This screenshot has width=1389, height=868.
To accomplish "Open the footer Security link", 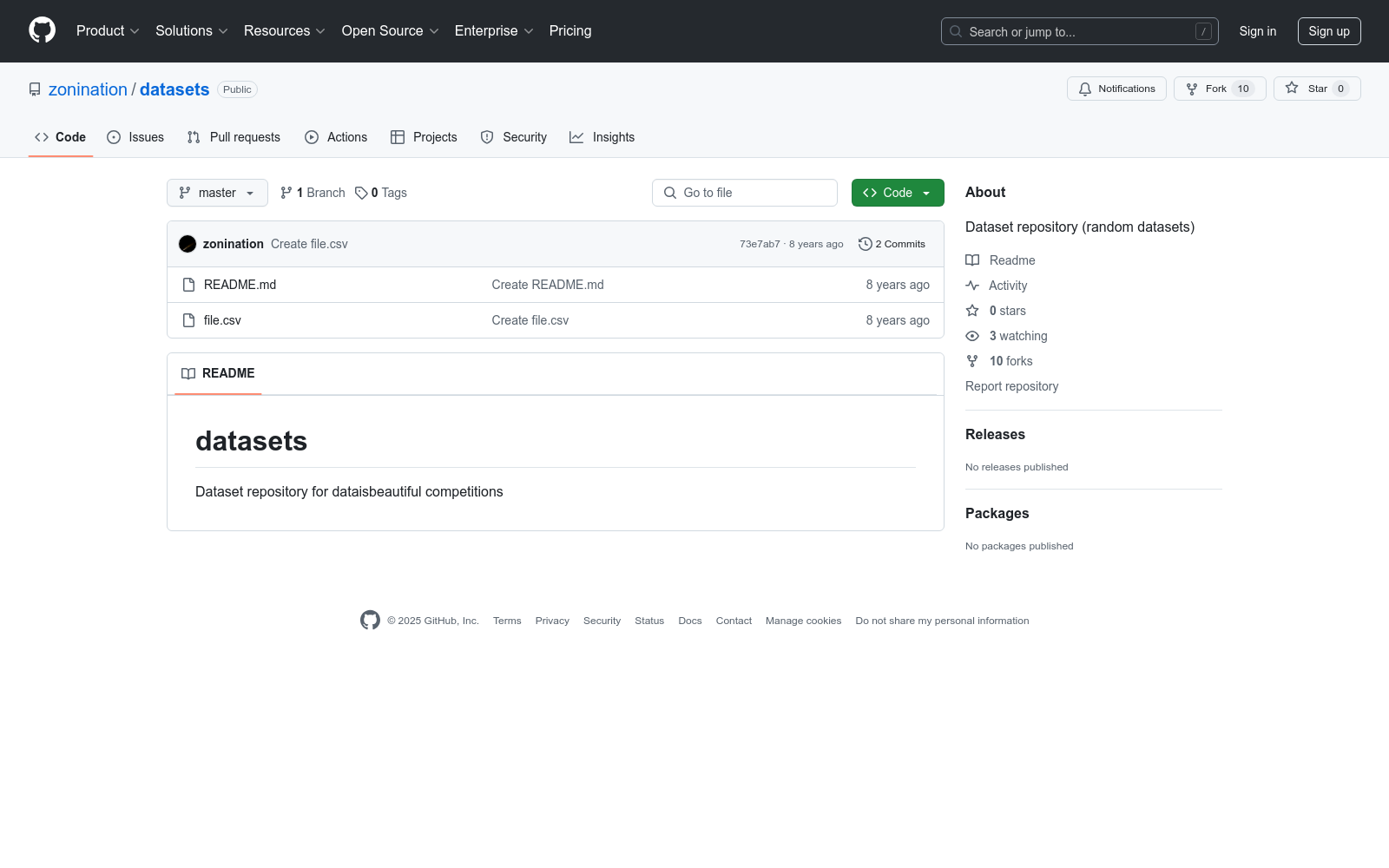I will pos(602,621).
